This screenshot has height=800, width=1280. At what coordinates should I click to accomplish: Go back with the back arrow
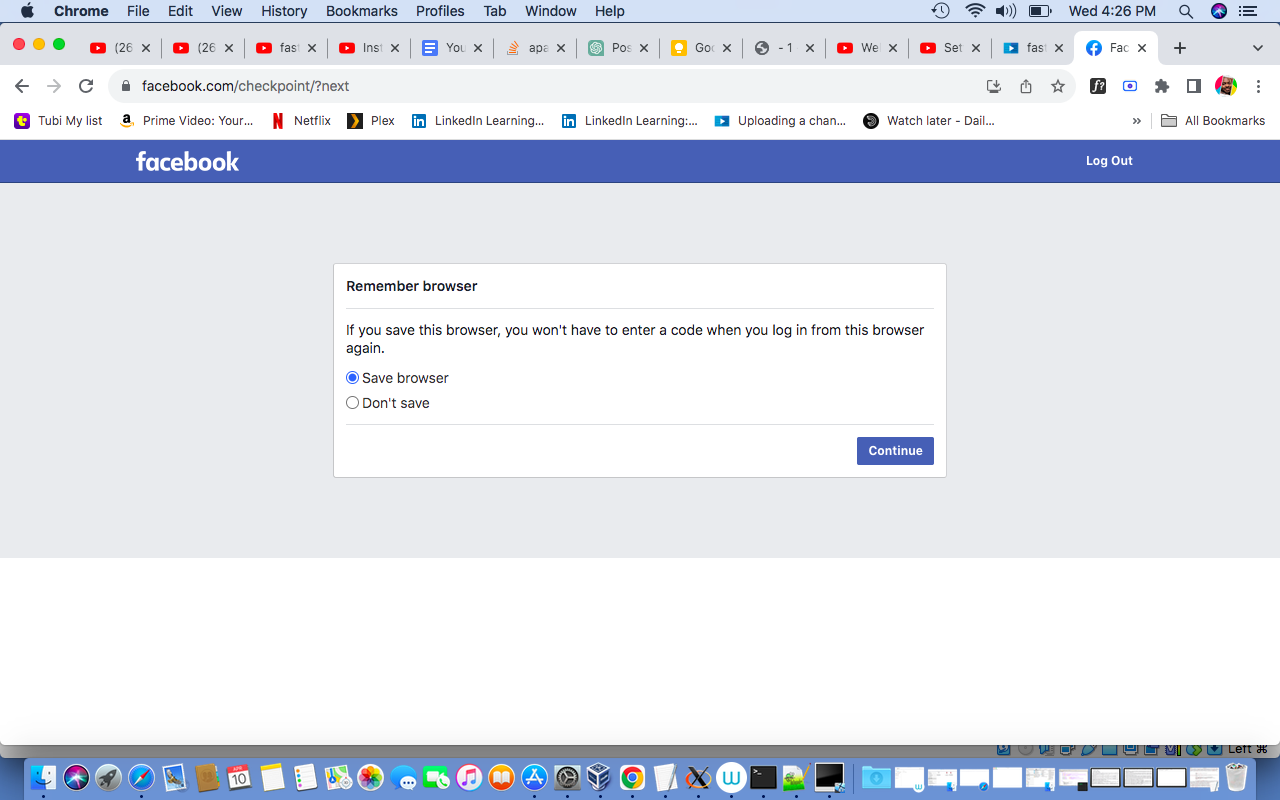click(x=22, y=86)
